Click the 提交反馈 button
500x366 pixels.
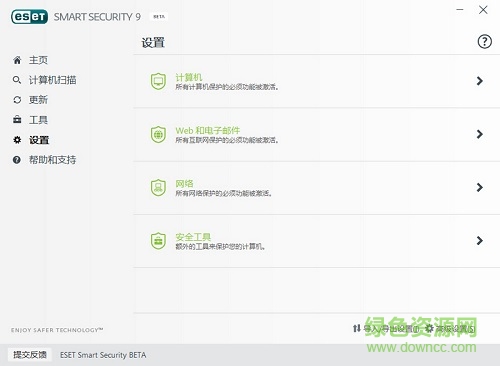pos(30,355)
